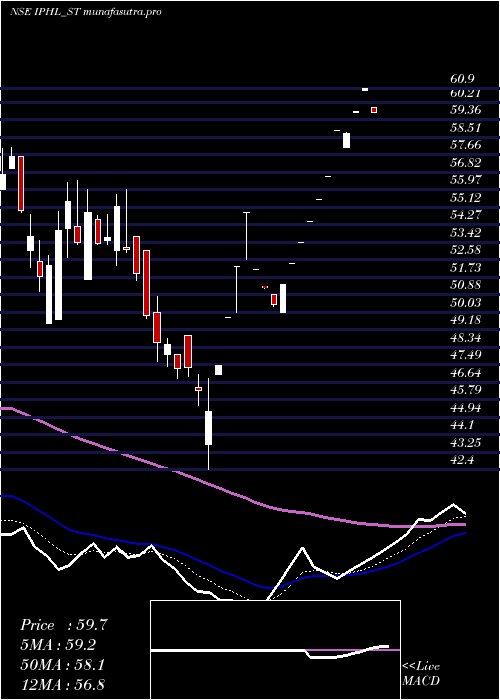The image size is (500, 700).
Task: Click the 60.9 price axis label
Action: coord(462,79)
